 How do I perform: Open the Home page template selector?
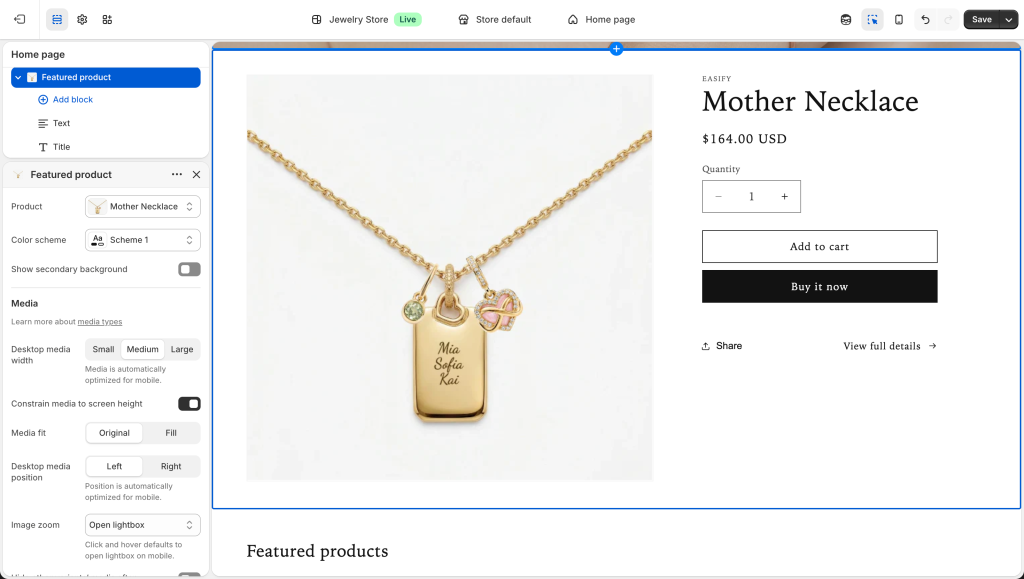pyautogui.click(x=601, y=19)
